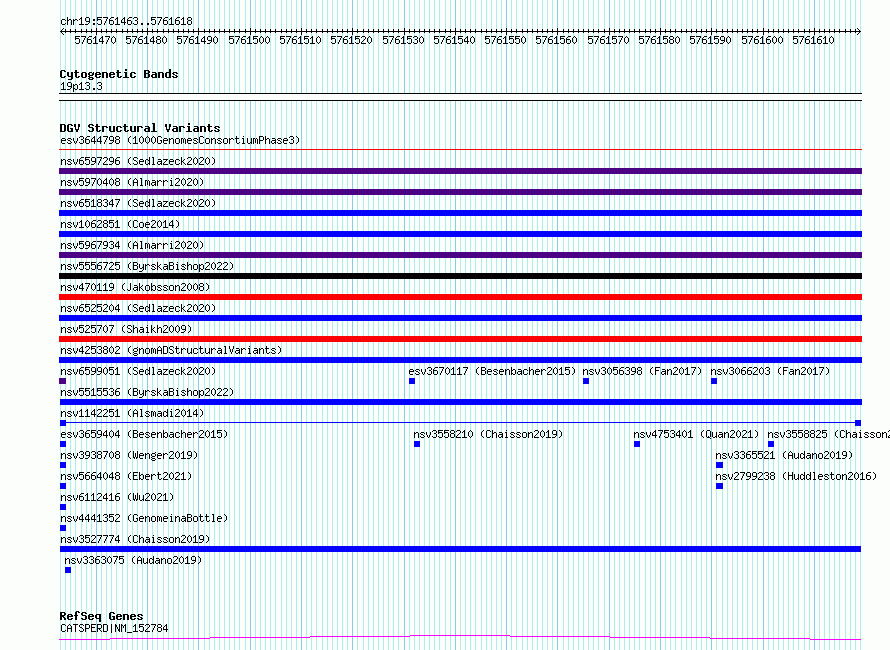This screenshot has height=650, width=890.
Task: Open nsv3365521 (Audano2019) variant label
Action: pos(784,455)
